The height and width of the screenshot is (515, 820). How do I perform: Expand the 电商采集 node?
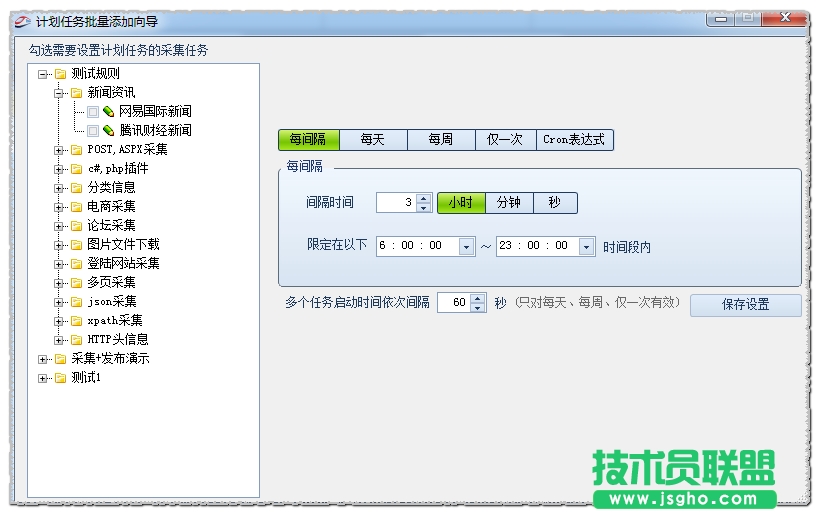pos(59,208)
